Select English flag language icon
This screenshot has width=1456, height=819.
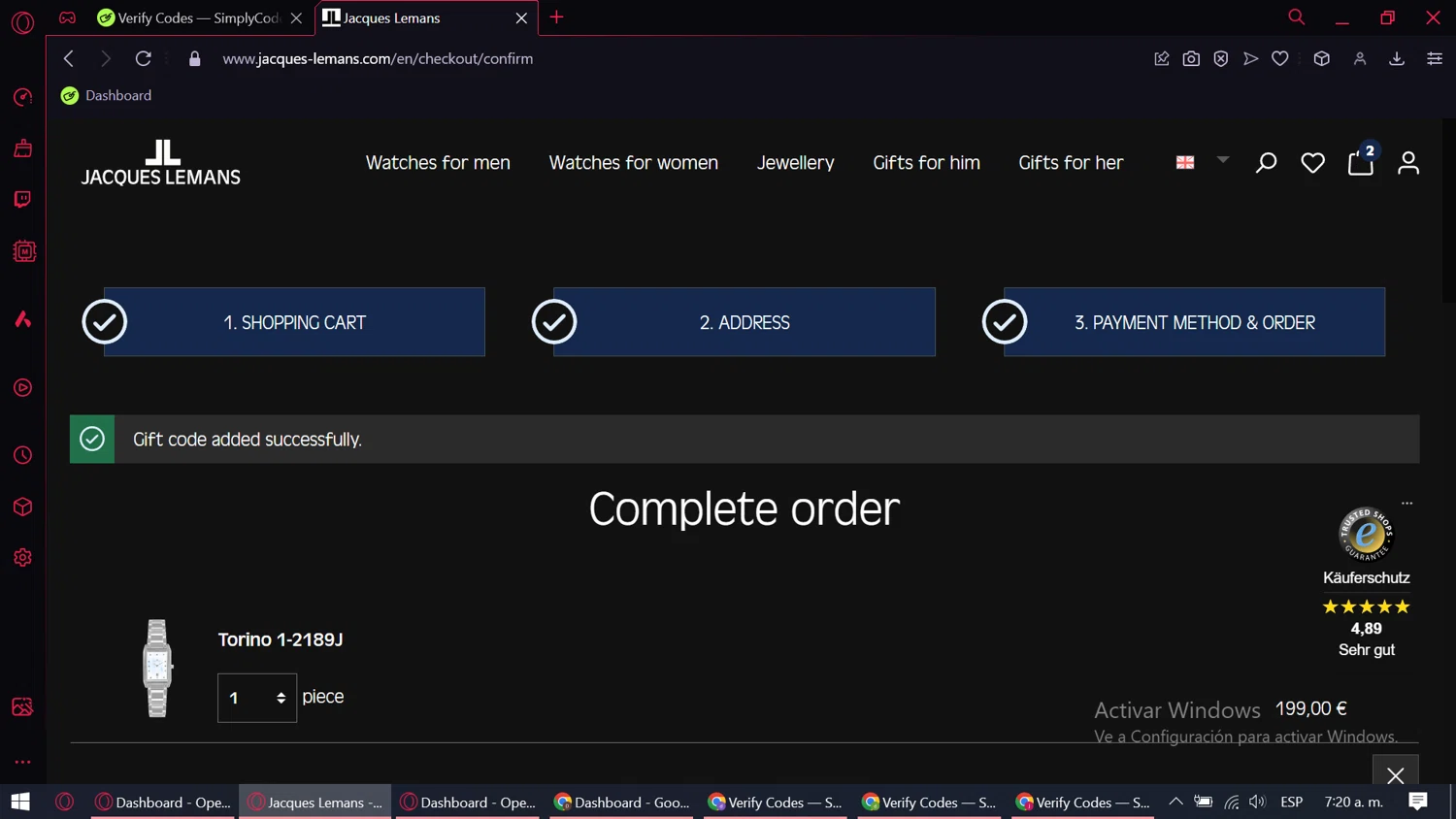(1185, 162)
